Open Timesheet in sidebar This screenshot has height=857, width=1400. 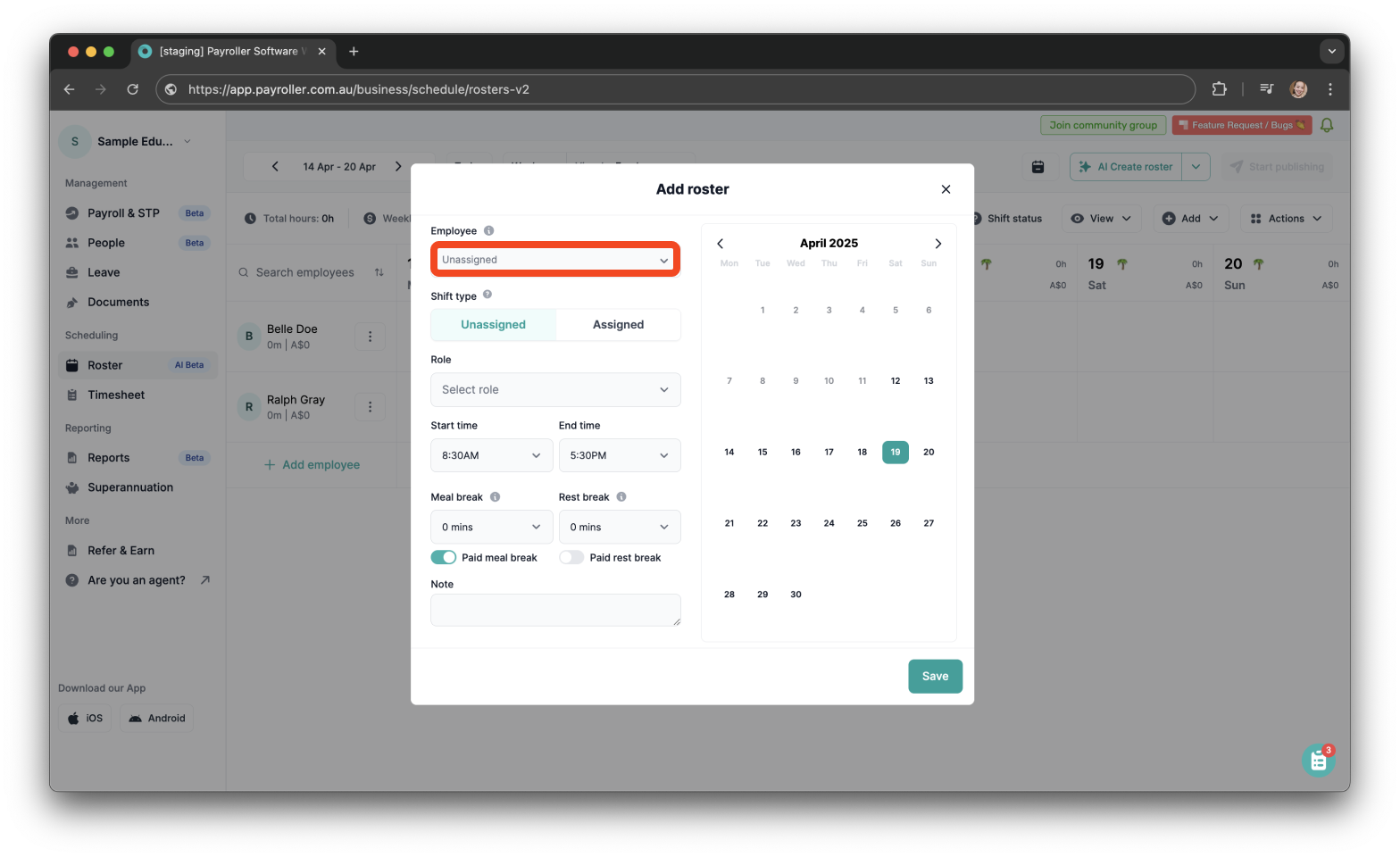tap(137, 395)
